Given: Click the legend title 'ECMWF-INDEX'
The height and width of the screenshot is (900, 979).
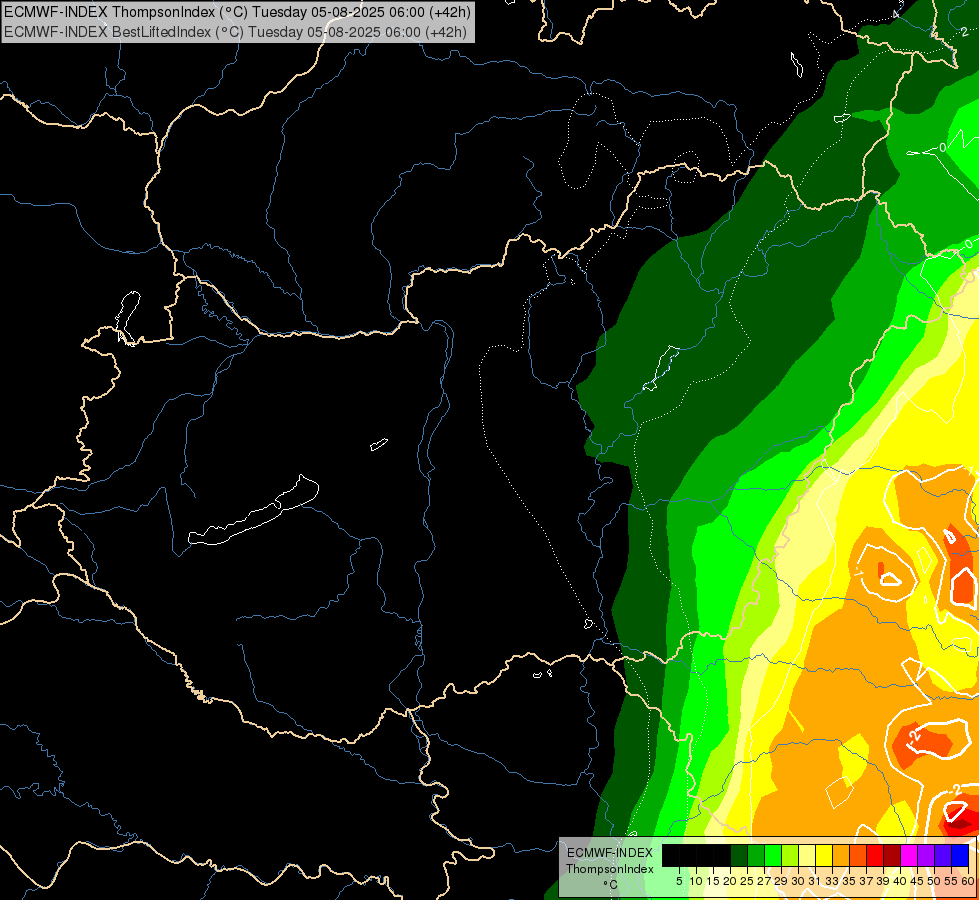Looking at the screenshot, I should [x=609, y=853].
